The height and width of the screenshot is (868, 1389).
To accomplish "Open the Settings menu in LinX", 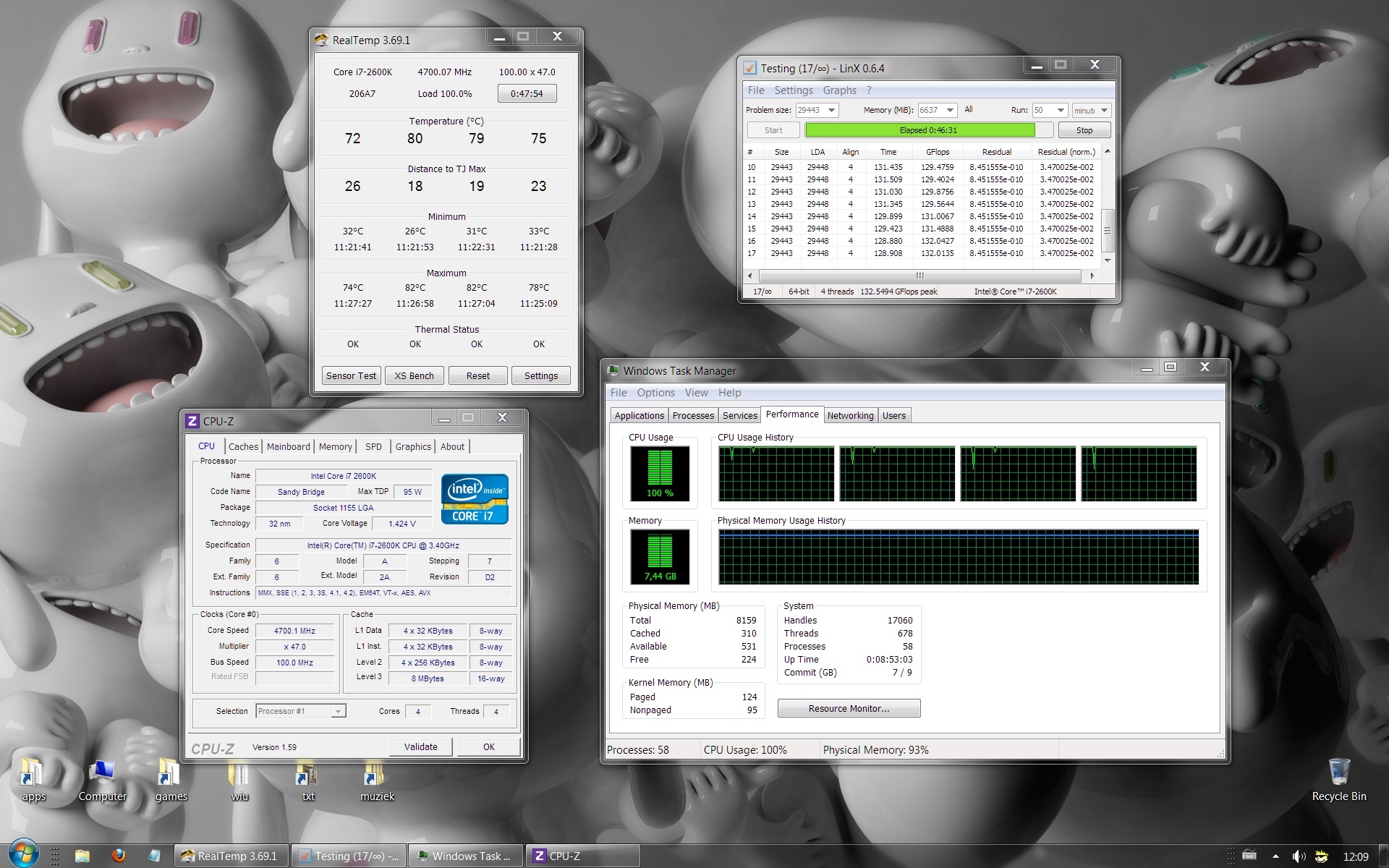I will [794, 90].
